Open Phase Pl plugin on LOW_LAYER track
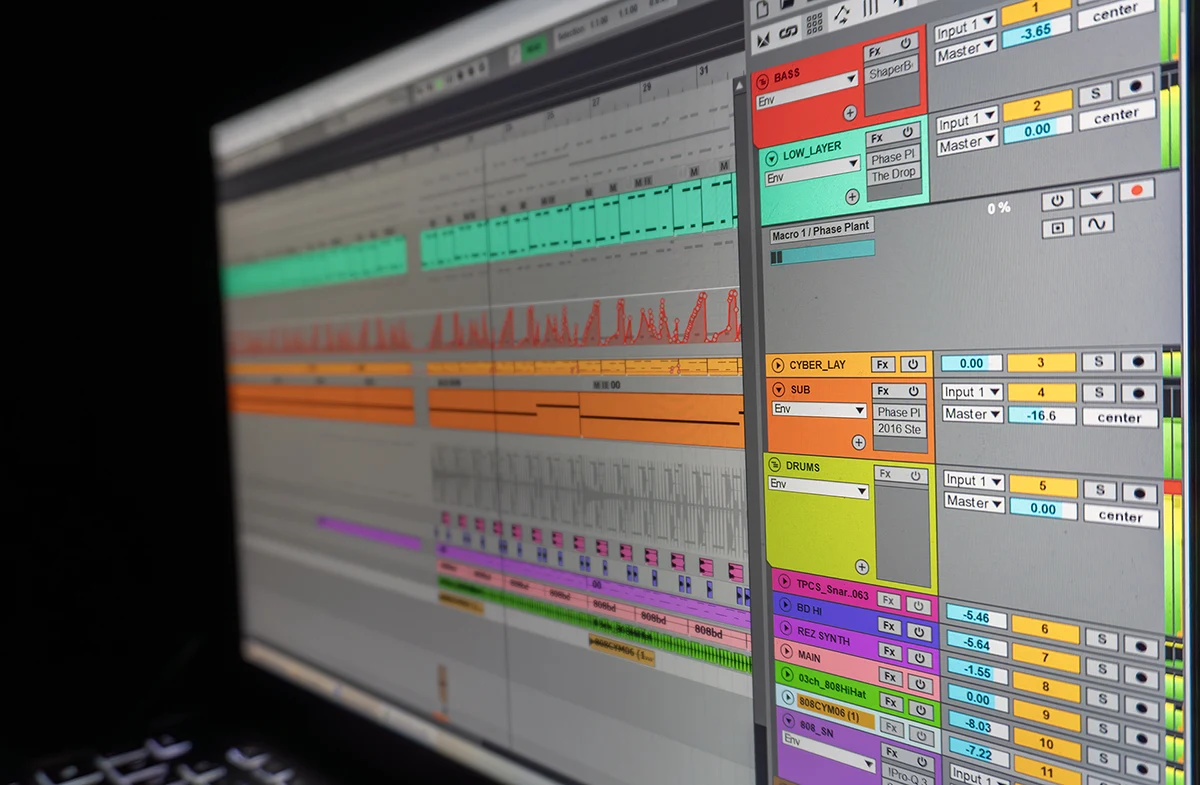The height and width of the screenshot is (785, 1200). point(892,157)
